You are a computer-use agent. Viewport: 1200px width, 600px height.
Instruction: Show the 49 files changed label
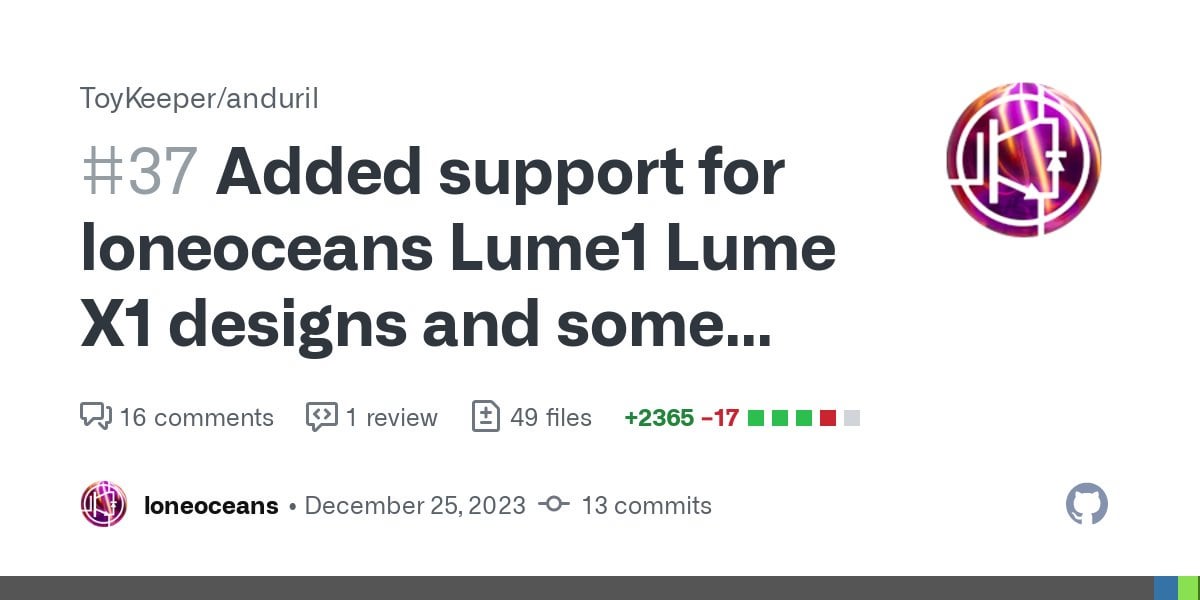click(x=550, y=417)
